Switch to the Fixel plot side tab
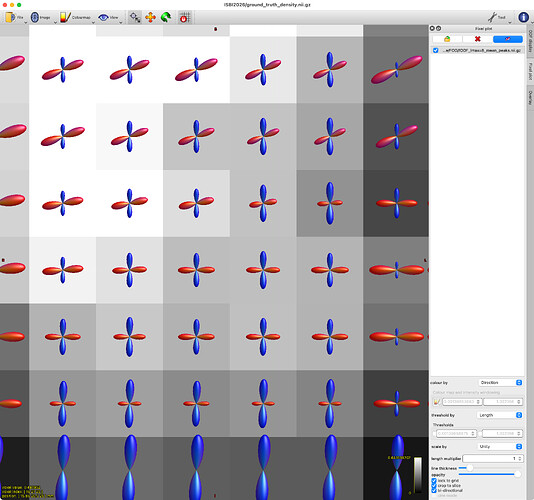This screenshot has width=534, height=500. pos(530,71)
